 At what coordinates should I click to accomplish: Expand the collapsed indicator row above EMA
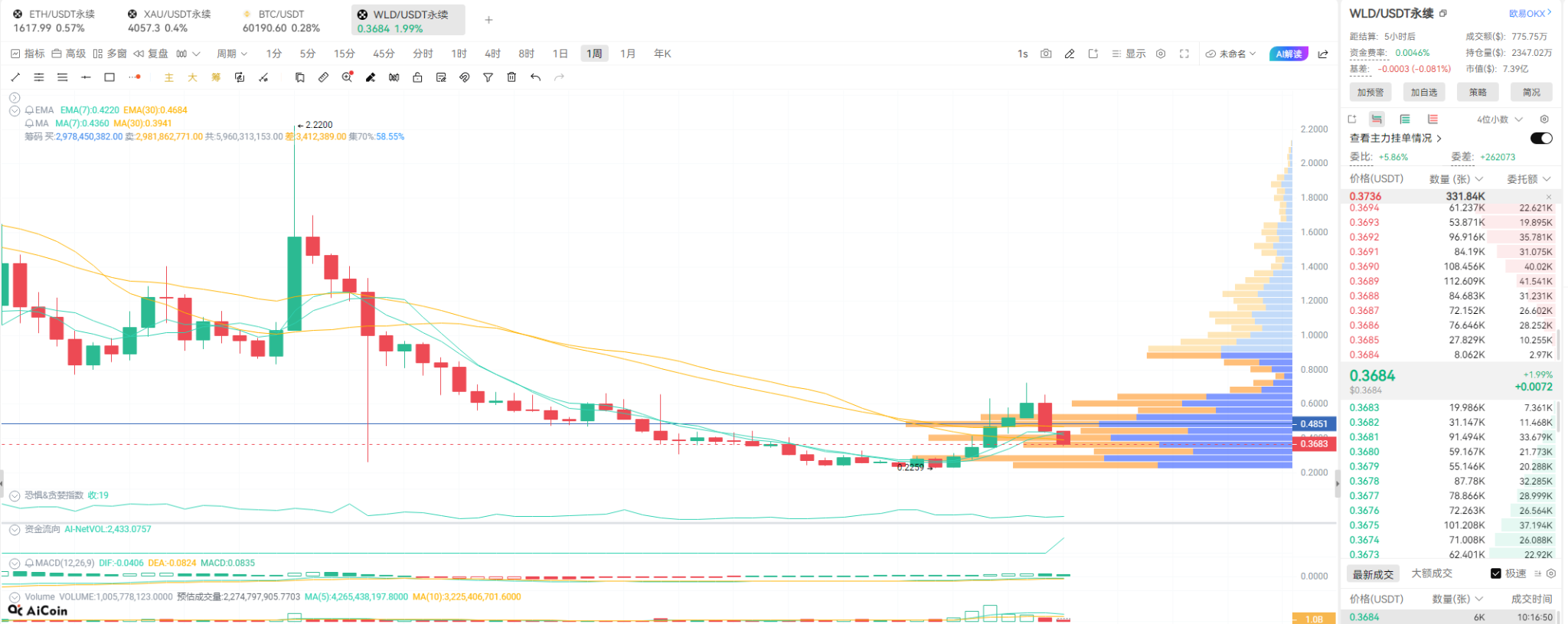15,97
